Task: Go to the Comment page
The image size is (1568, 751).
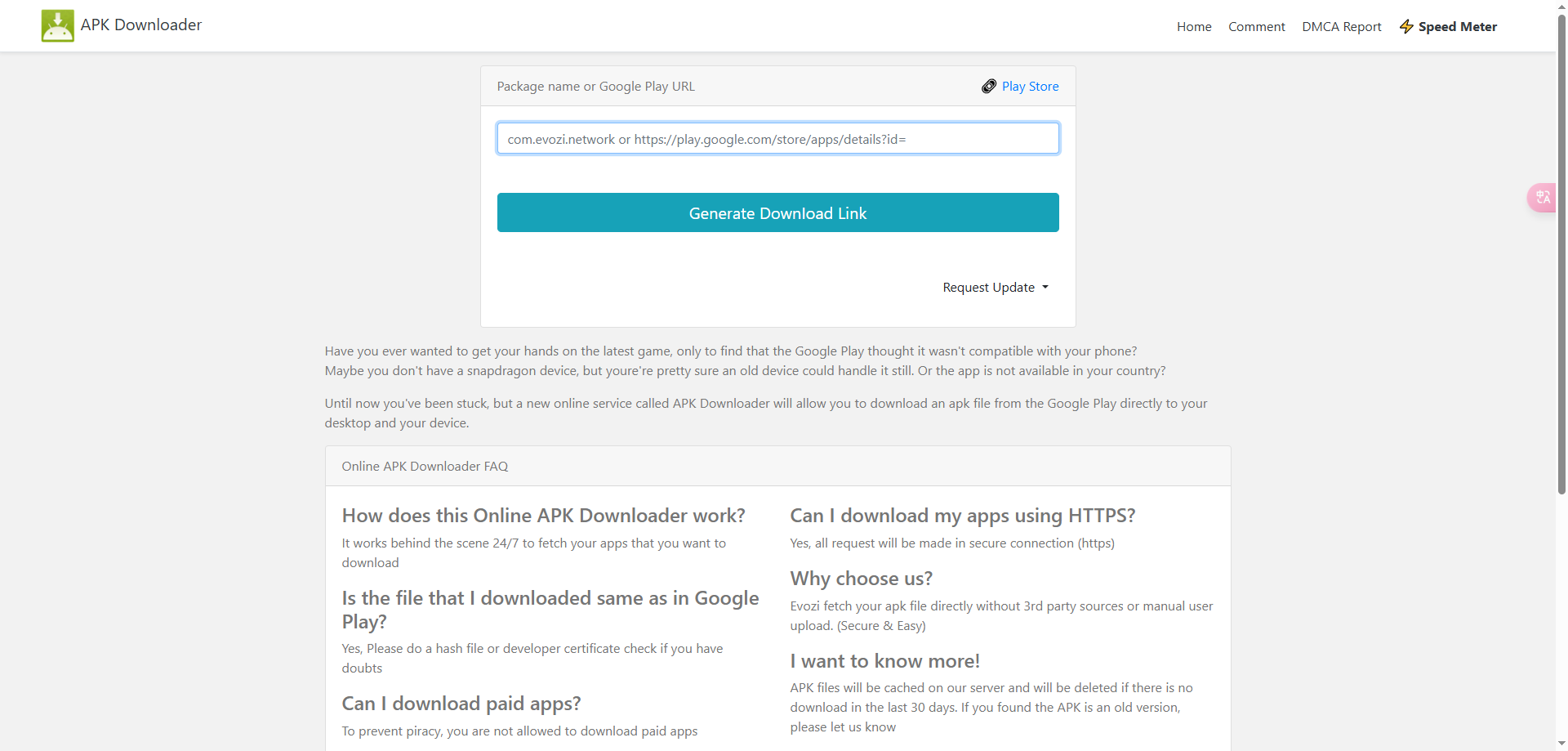Action: (x=1256, y=27)
